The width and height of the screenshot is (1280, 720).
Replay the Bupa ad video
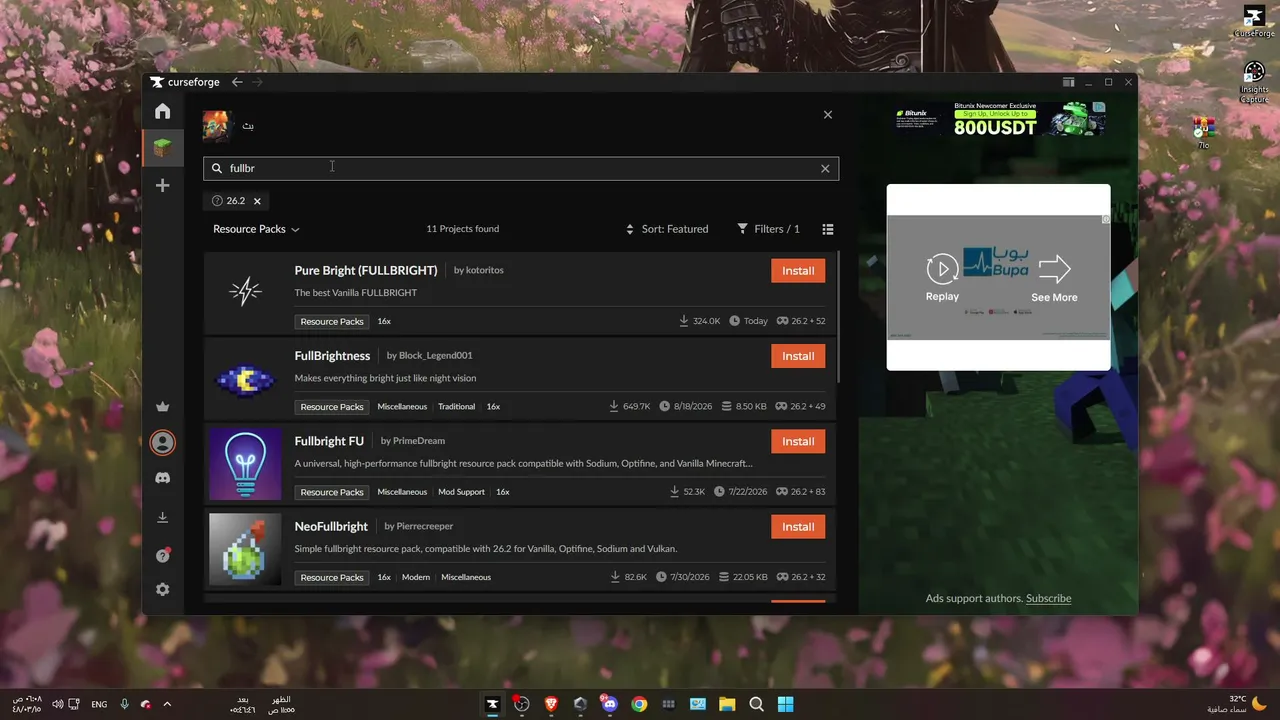point(942,277)
